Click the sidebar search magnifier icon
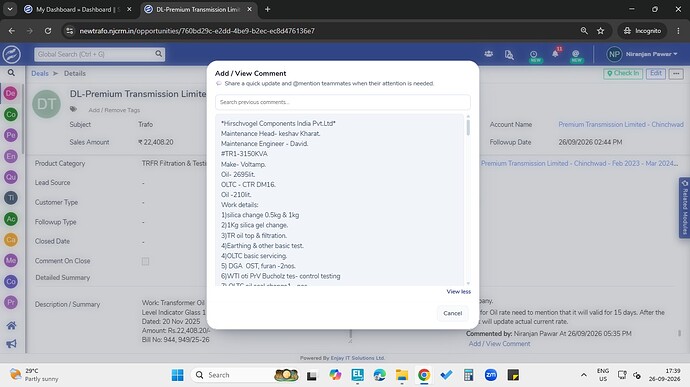 pyautogui.click(x=11, y=73)
